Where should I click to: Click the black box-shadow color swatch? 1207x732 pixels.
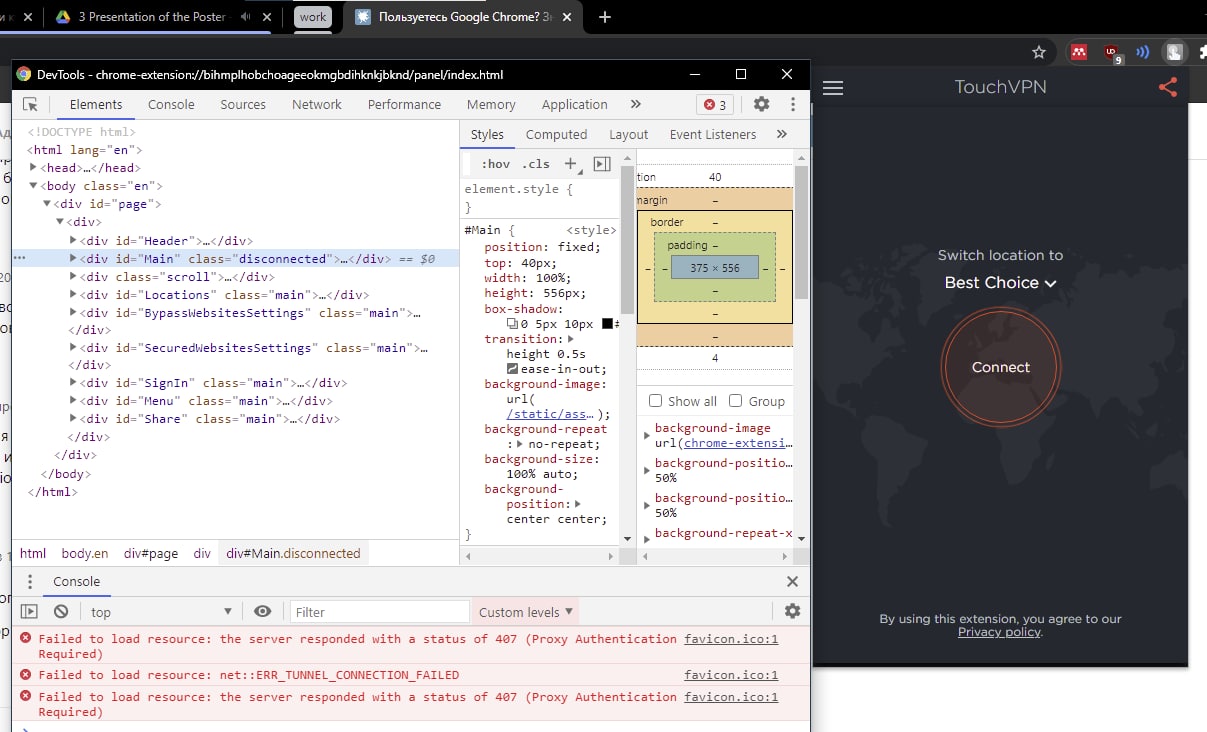pyautogui.click(x=607, y=324)
